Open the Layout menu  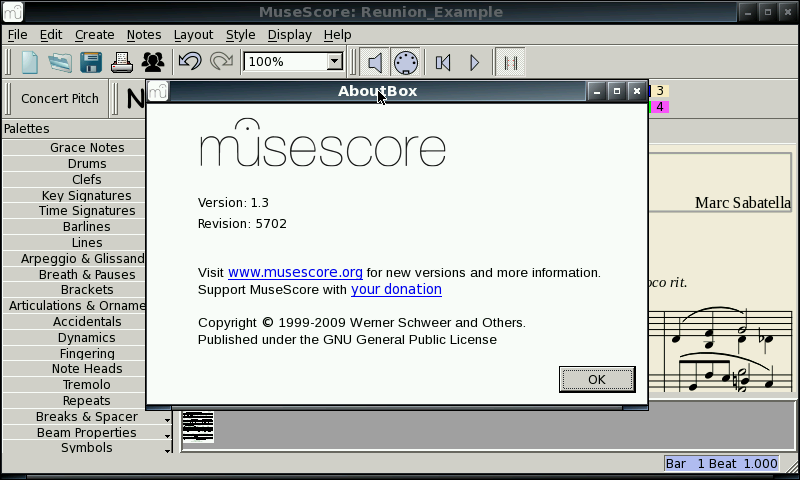coord(193,35)
